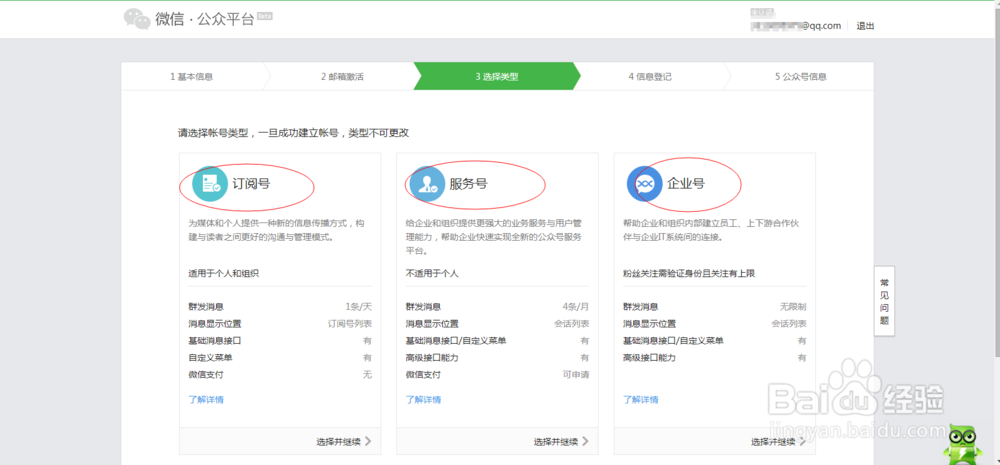Open the 常见问题 side tab
The width and height of the screenshot is (1000, 465).
[x=884, y=302]
